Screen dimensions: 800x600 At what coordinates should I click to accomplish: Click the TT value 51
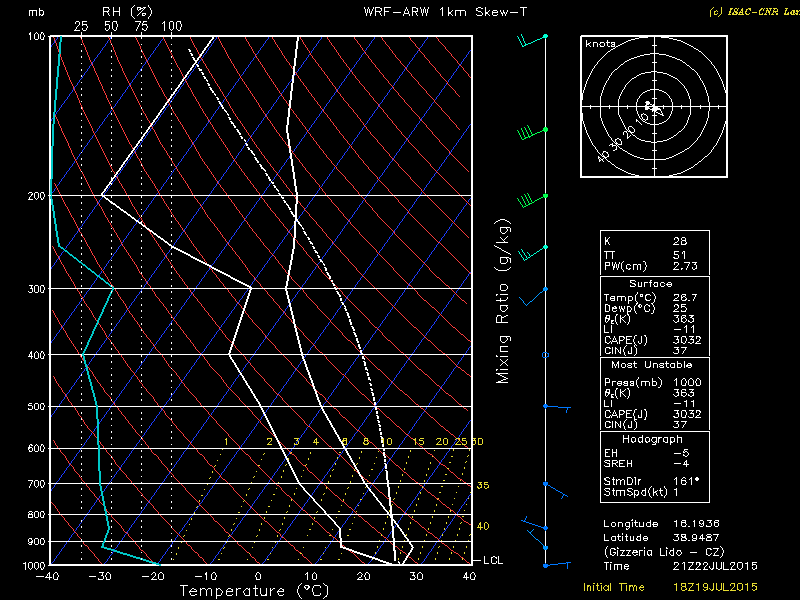pyautogui.click(x=680, y=255)
